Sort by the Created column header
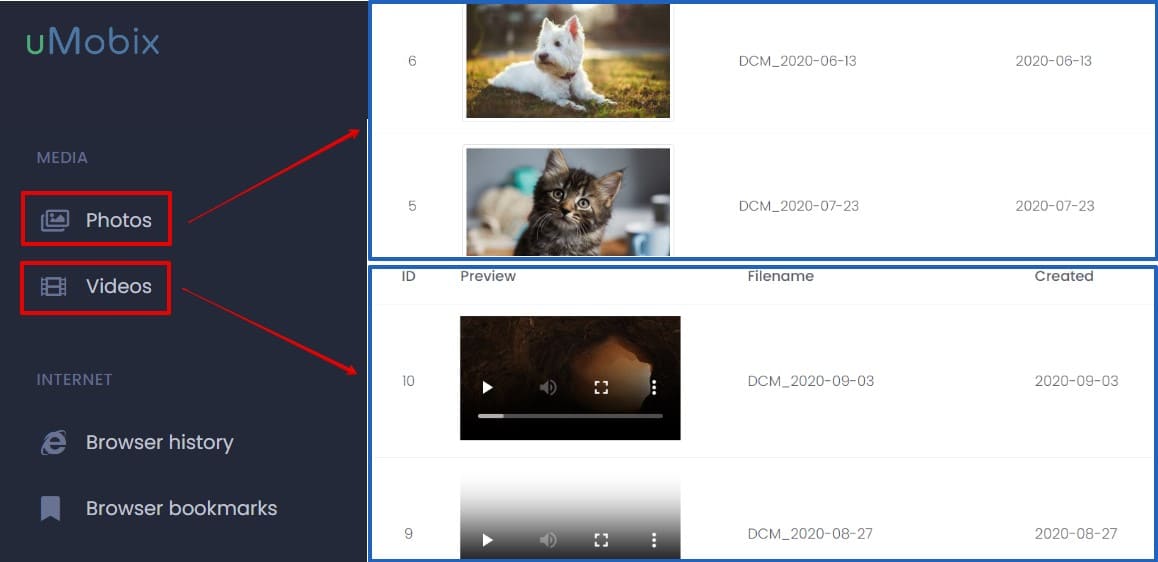The height and width of the screenshot is (562, 1158). pos(1063,276)
